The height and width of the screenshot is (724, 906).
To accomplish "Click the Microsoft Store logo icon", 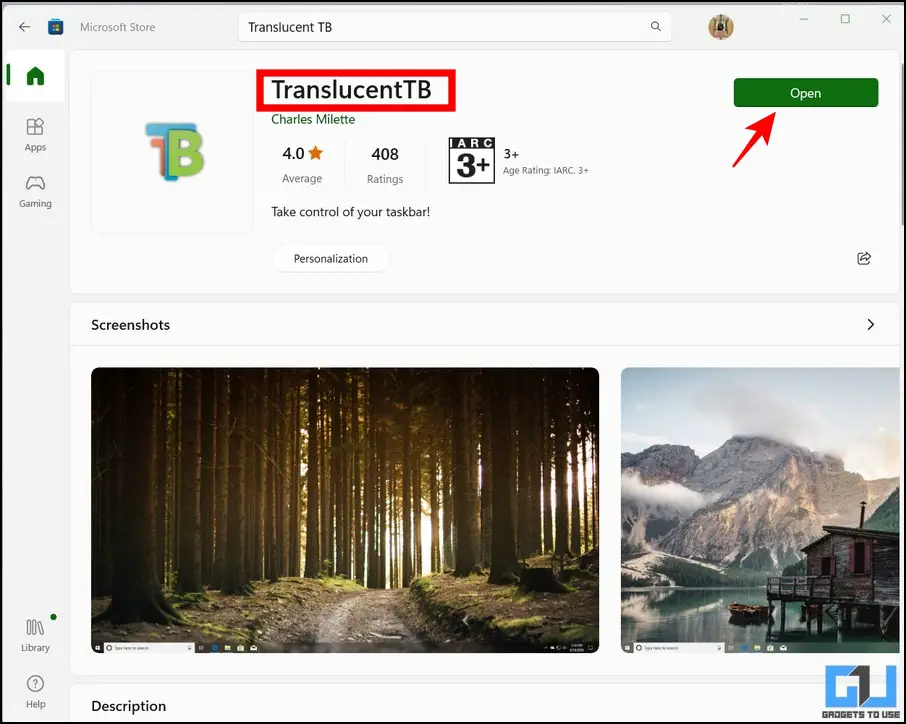I will click(55, 27).
